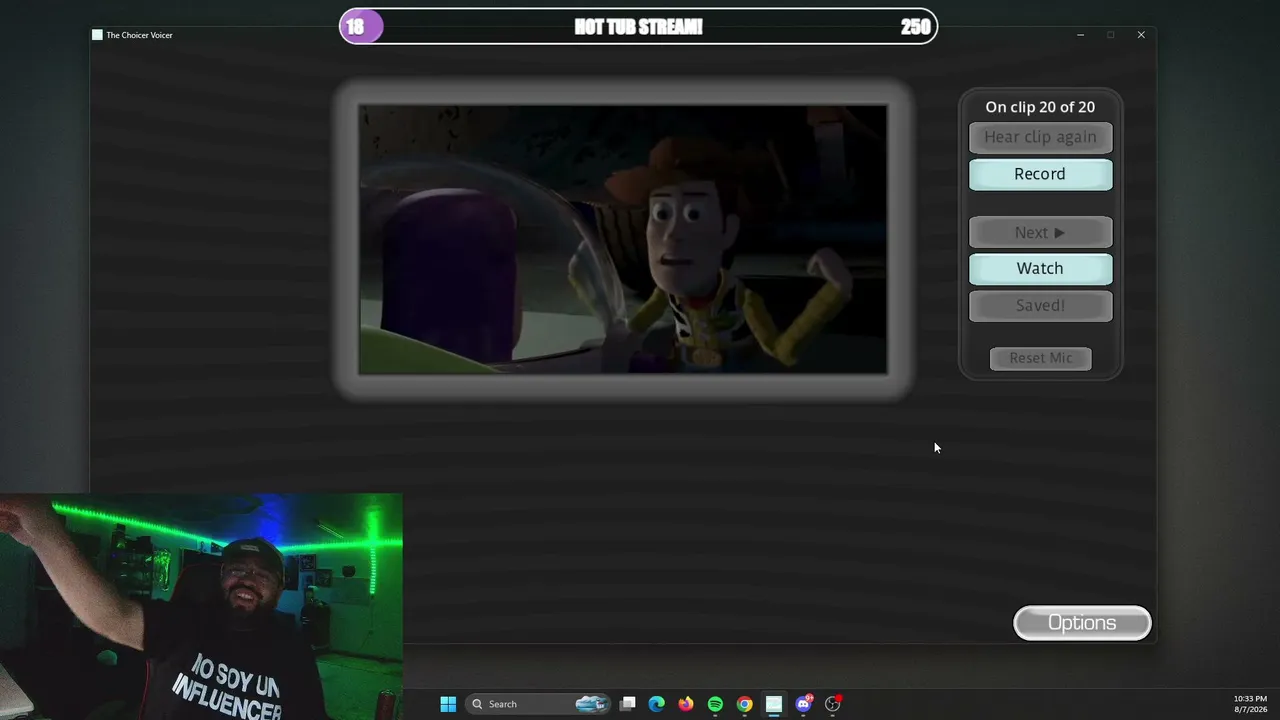Launch Microsoft Edge from the taskbar

click(656, 704)
